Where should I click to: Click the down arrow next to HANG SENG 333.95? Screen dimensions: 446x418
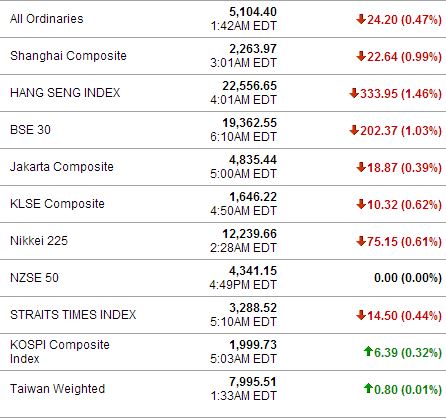tap(354, 93)
